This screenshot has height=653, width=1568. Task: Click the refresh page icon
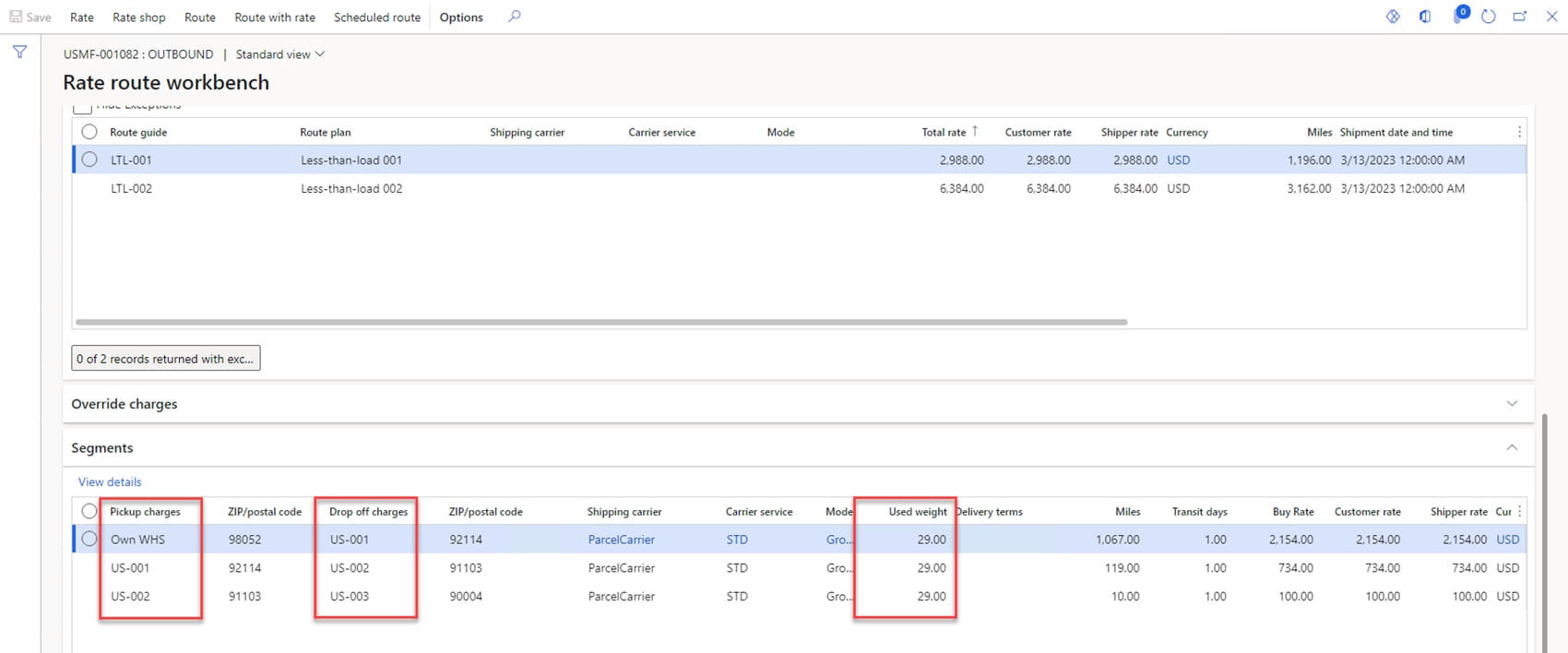click(1488, 17)
